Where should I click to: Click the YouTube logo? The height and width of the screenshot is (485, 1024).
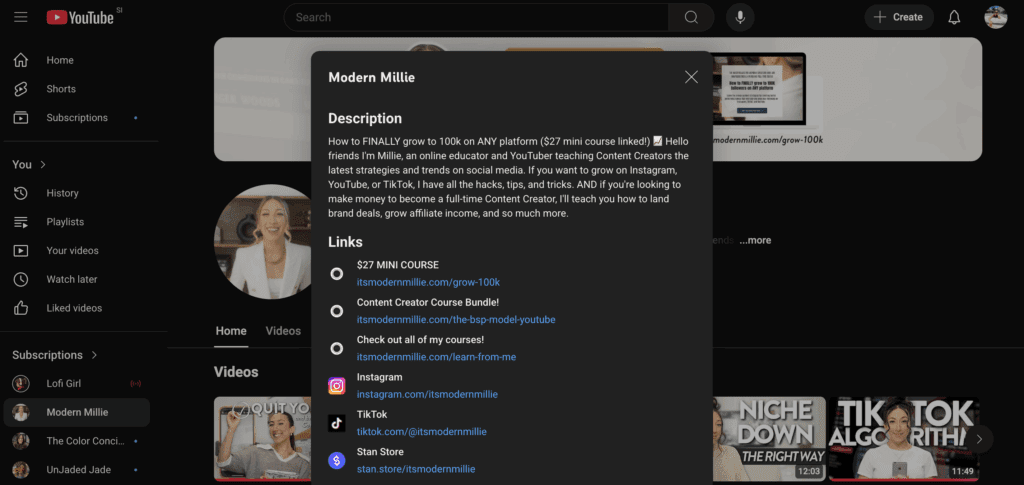pyautogui.click(x=78, y=17)
